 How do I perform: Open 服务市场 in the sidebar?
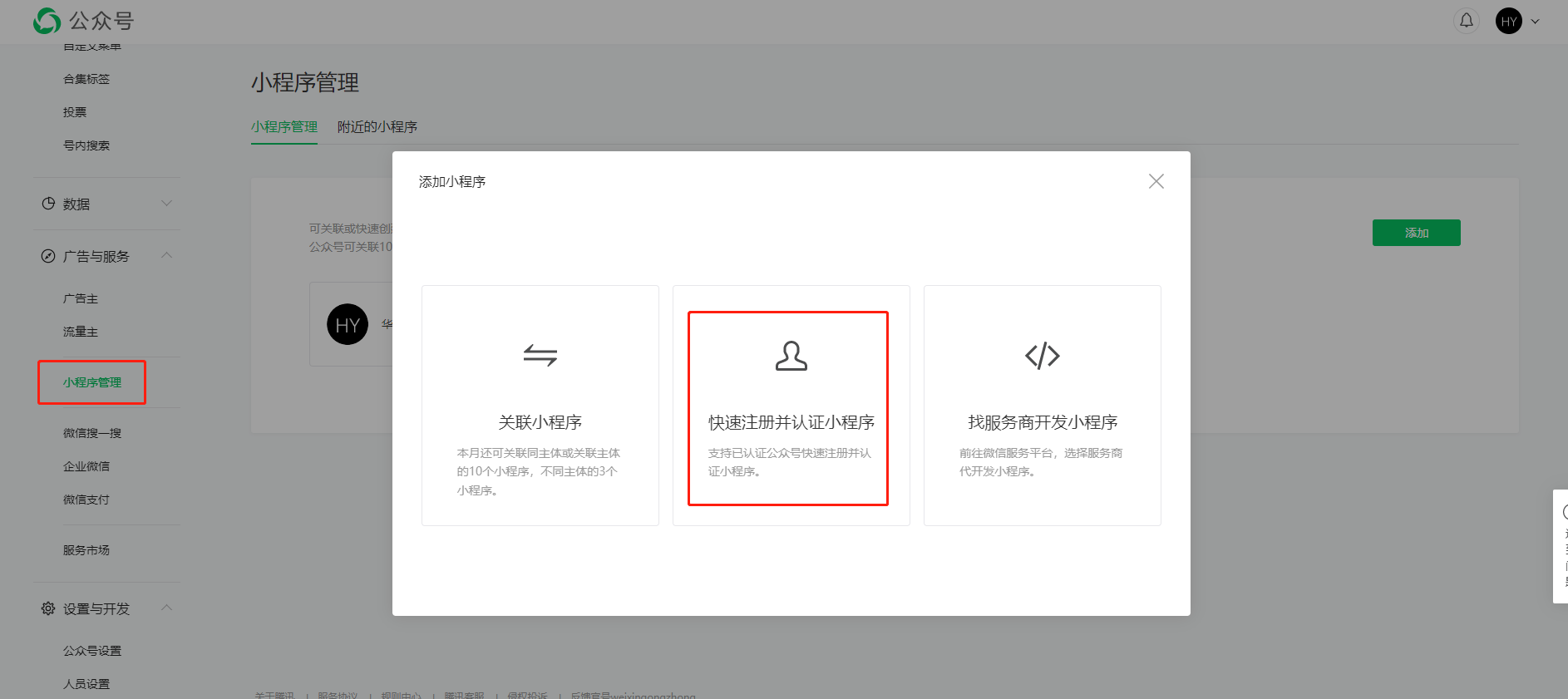(86, 550)
